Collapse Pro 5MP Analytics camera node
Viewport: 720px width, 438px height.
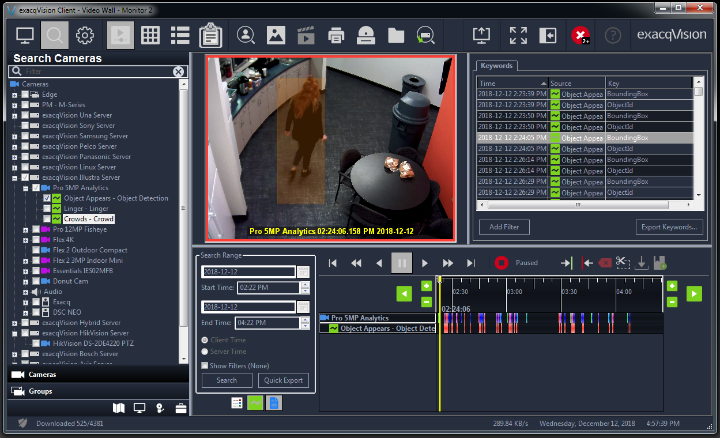tap(26, 188)
